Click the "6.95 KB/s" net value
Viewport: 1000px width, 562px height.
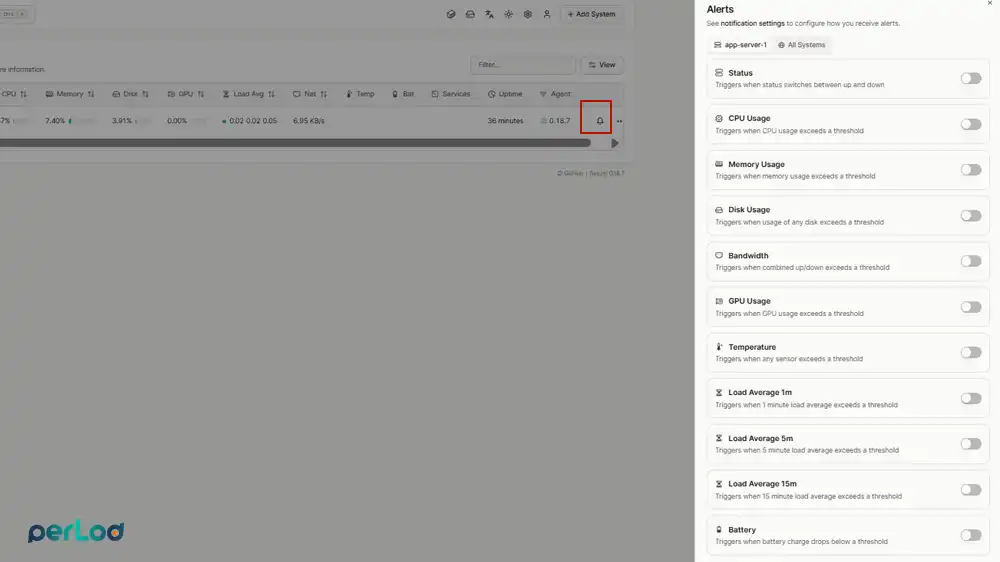309,121
